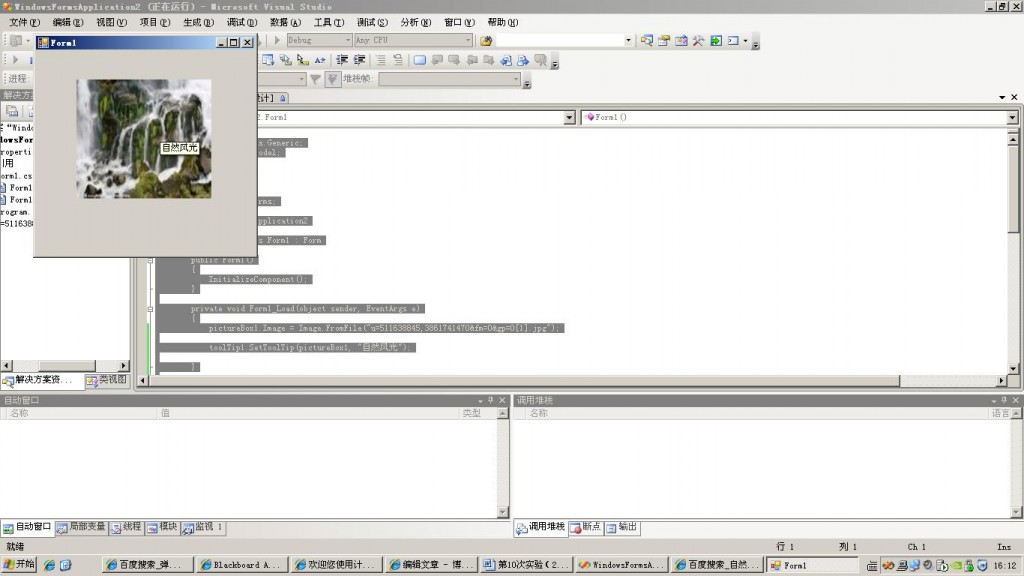Switch to 线程 tab

tap(126, 527)
